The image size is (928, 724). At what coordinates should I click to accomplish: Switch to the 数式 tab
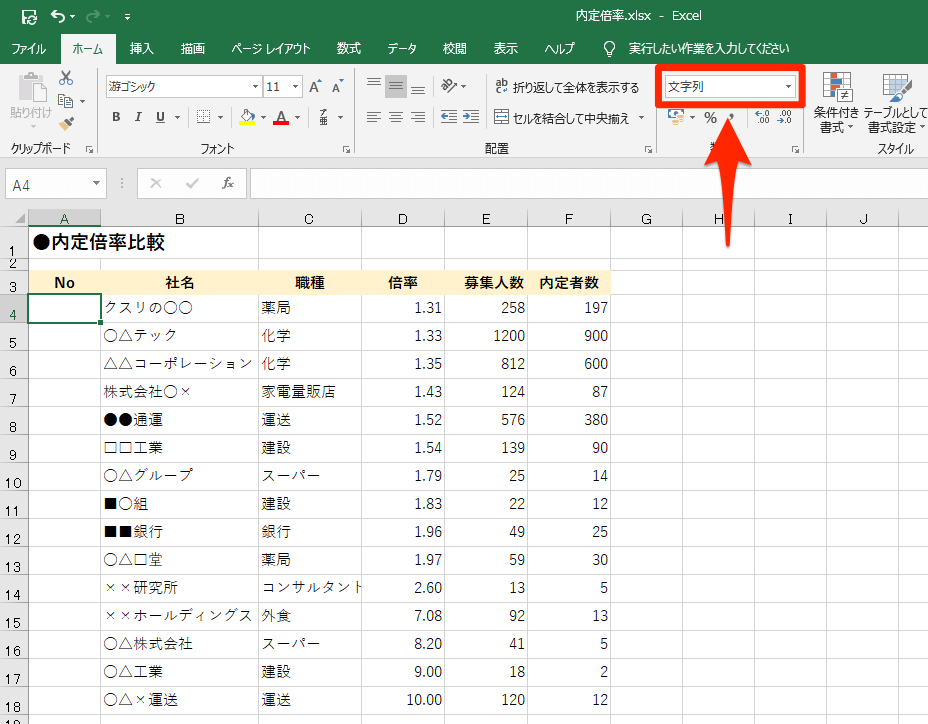click(349, 49)
